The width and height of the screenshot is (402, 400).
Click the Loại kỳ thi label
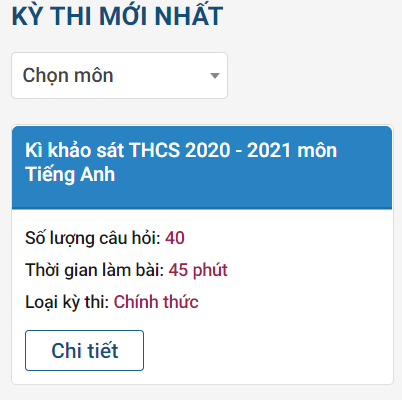point(67,302)
